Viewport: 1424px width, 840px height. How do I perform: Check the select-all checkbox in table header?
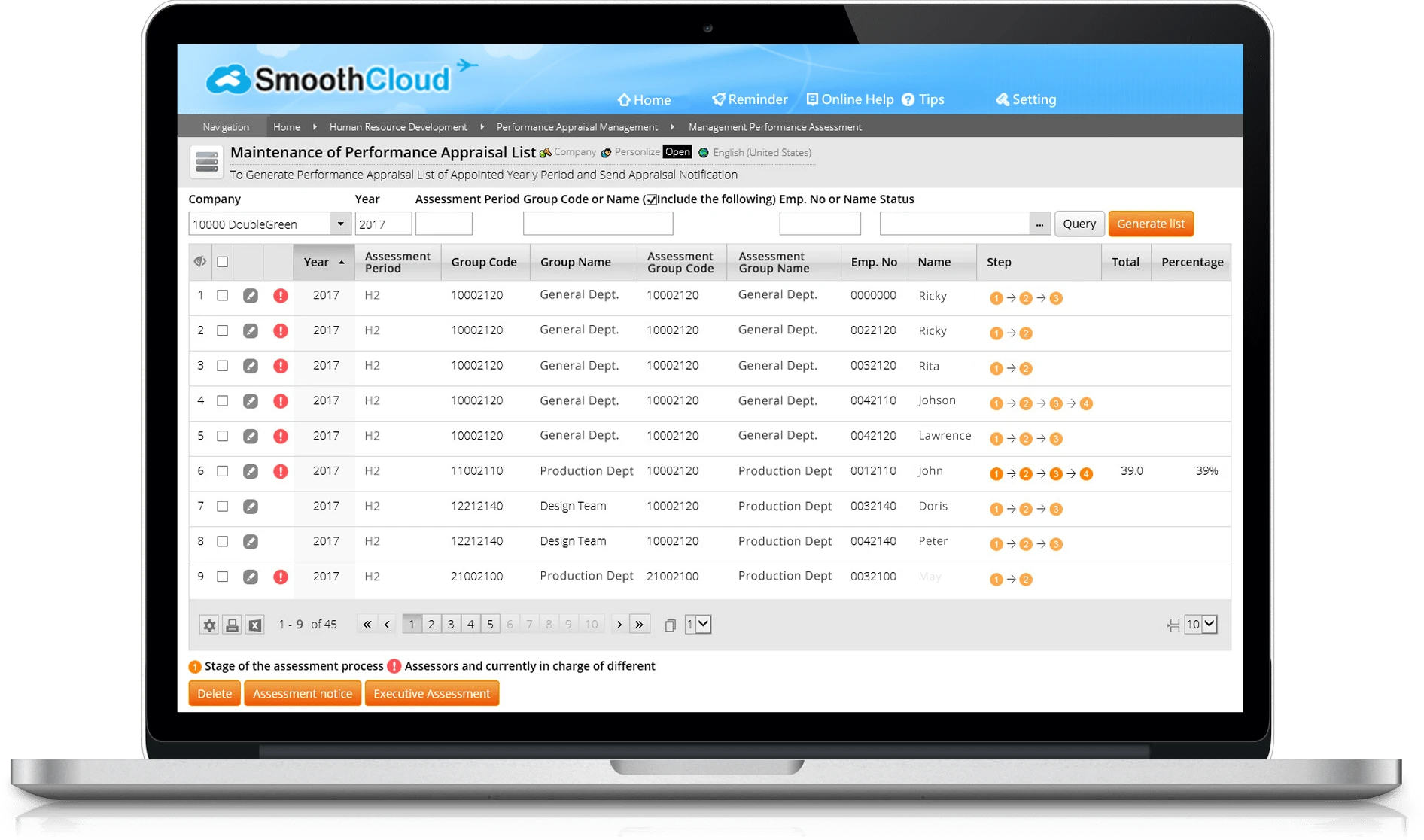(222, 261)
